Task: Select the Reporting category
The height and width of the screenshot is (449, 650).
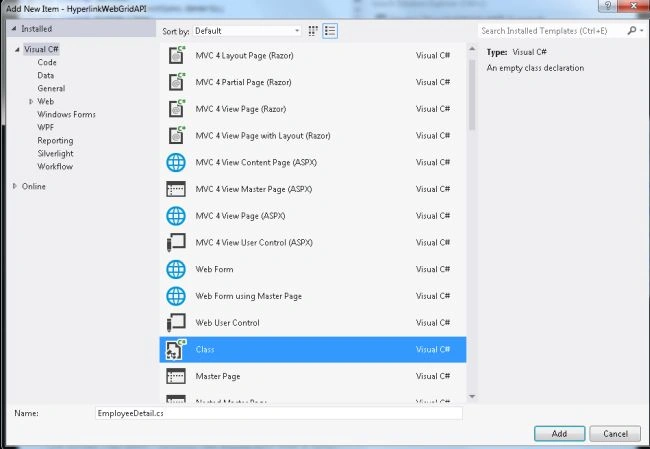Action: 55,141
